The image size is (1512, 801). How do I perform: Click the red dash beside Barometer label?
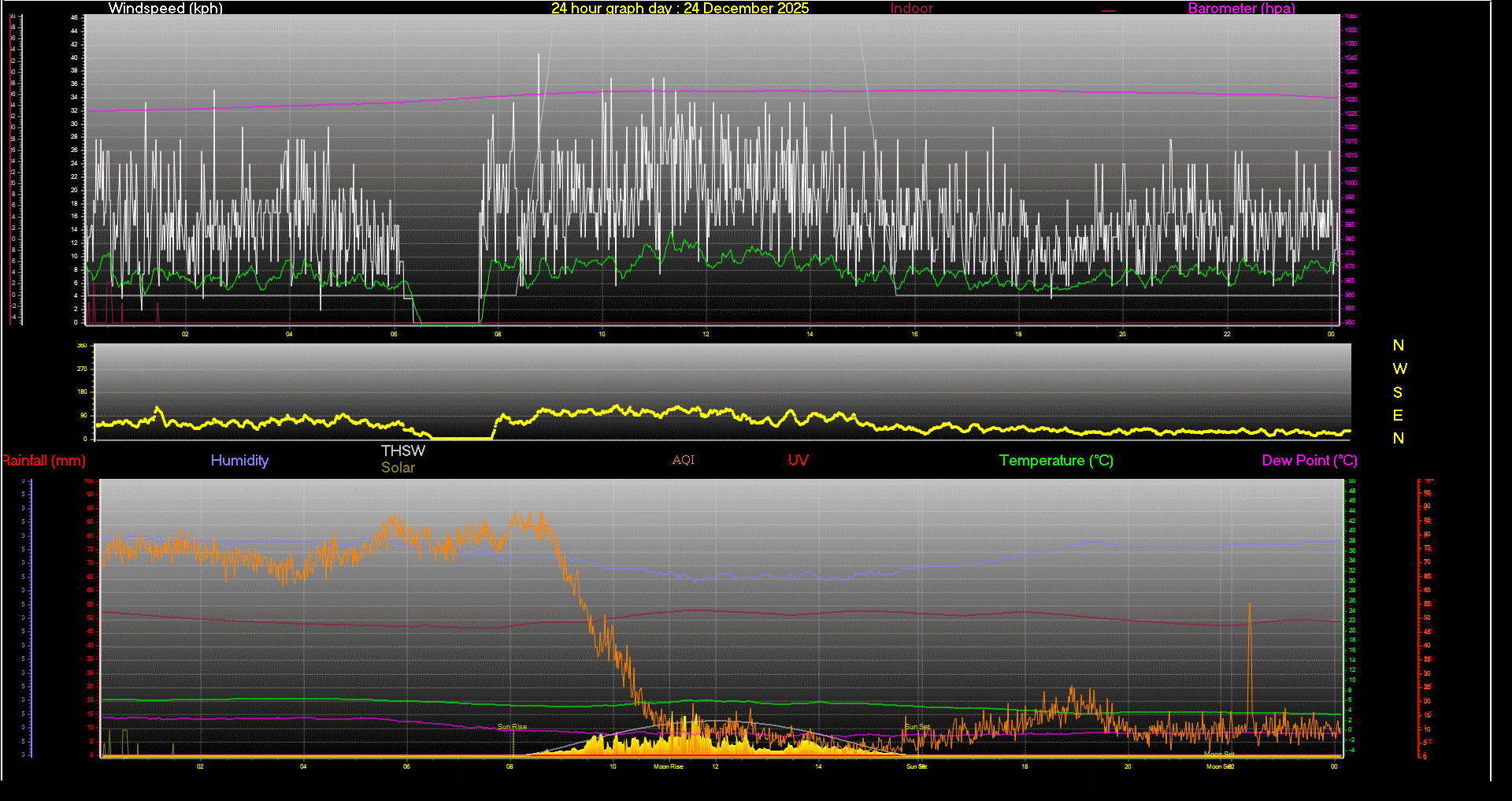[x=1109, y=11]
